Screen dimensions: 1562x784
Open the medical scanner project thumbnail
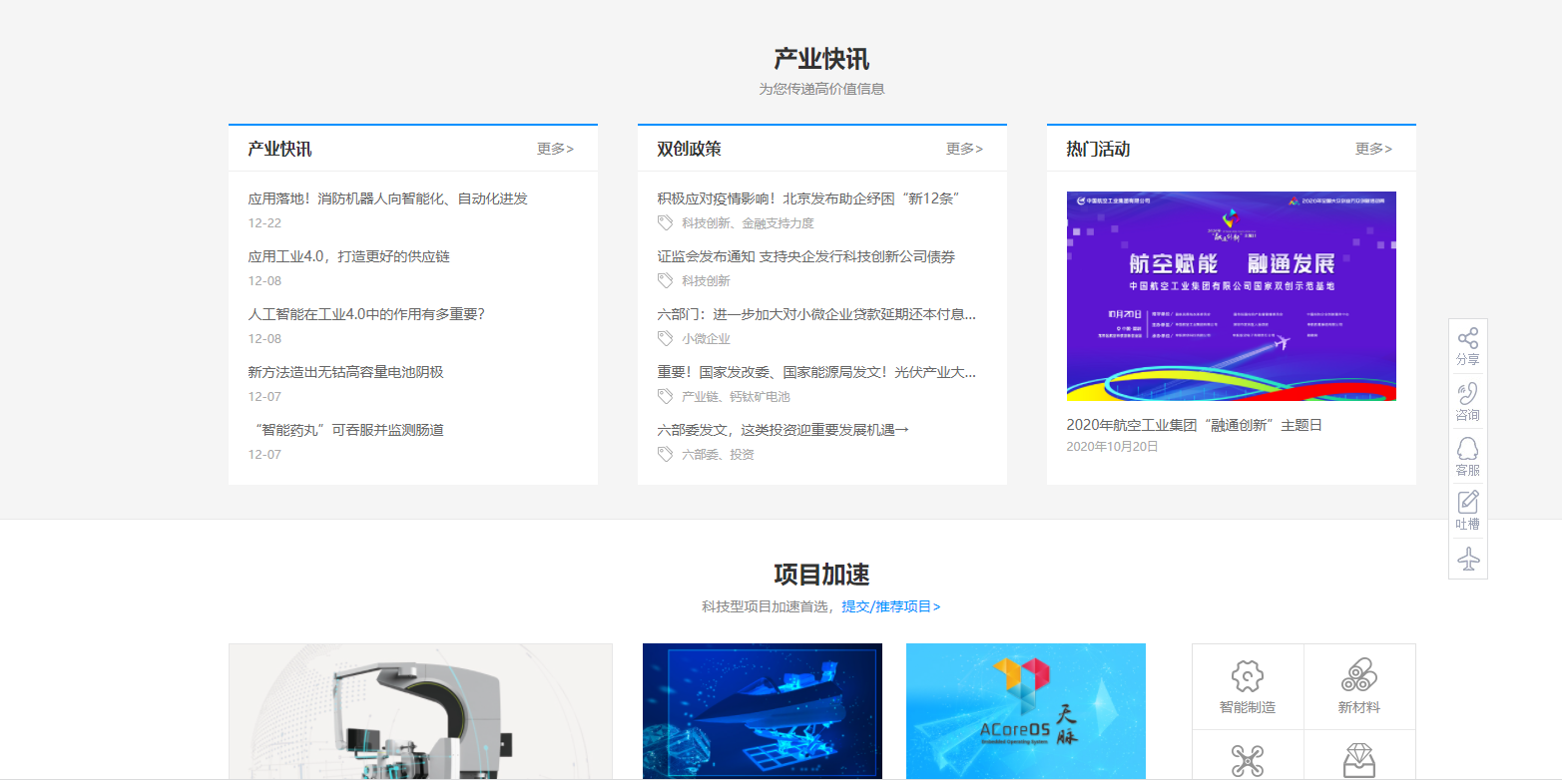[420, 711]
